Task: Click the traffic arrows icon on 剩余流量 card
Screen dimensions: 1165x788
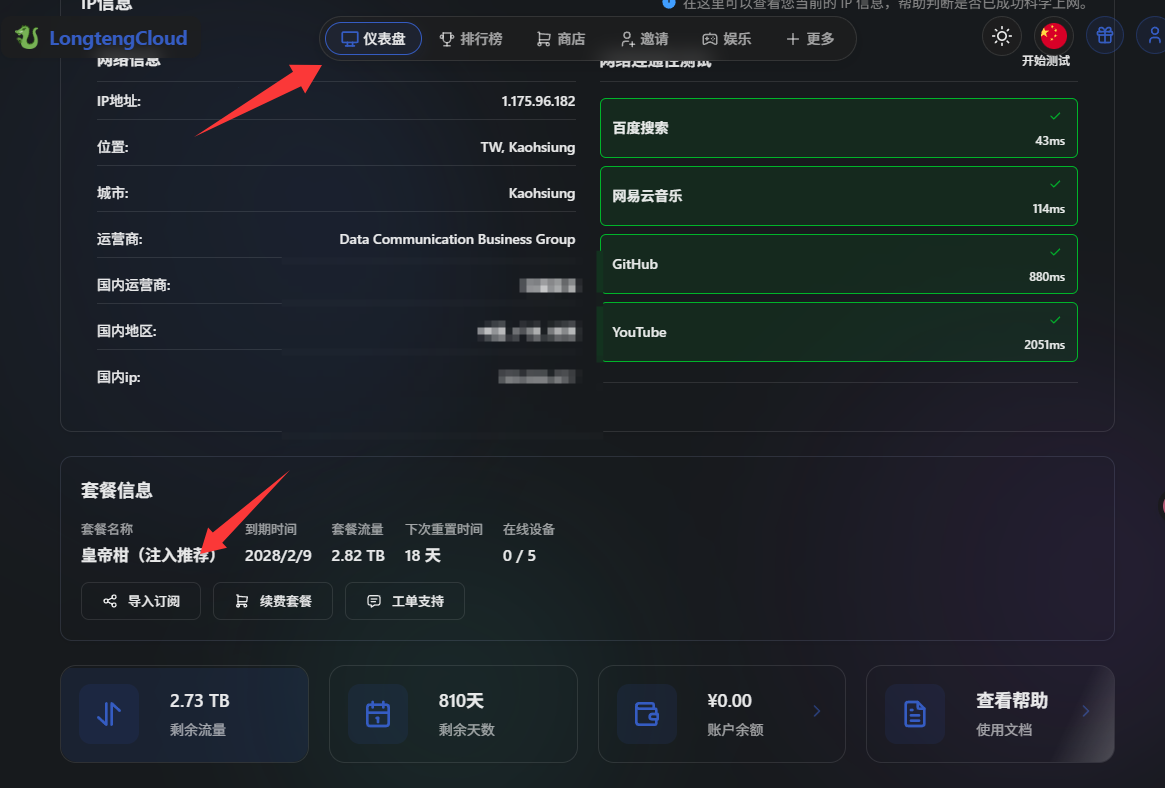Action: coord(109,714)
